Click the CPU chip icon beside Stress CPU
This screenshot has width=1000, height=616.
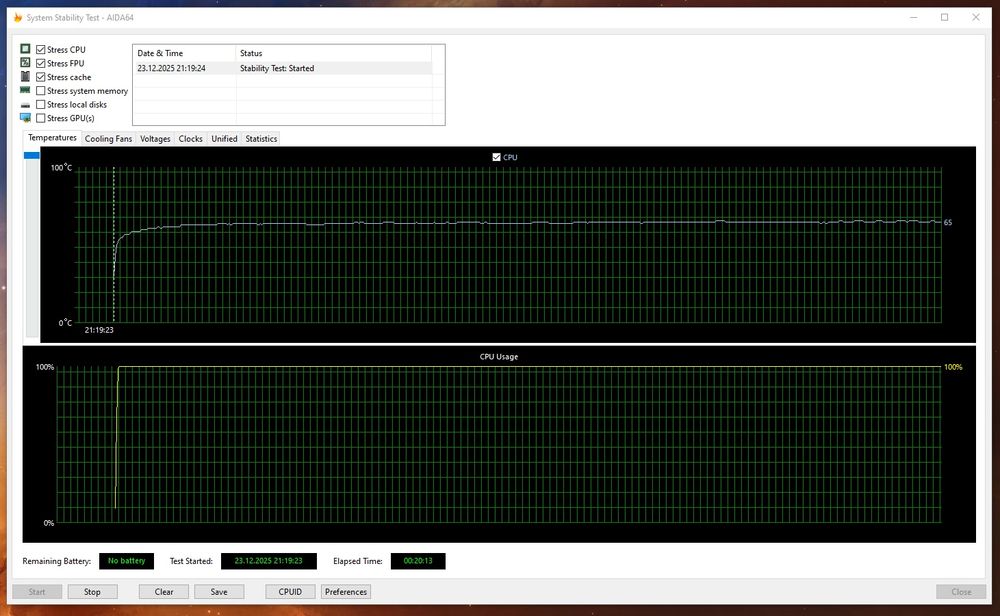tap(25, 49)
